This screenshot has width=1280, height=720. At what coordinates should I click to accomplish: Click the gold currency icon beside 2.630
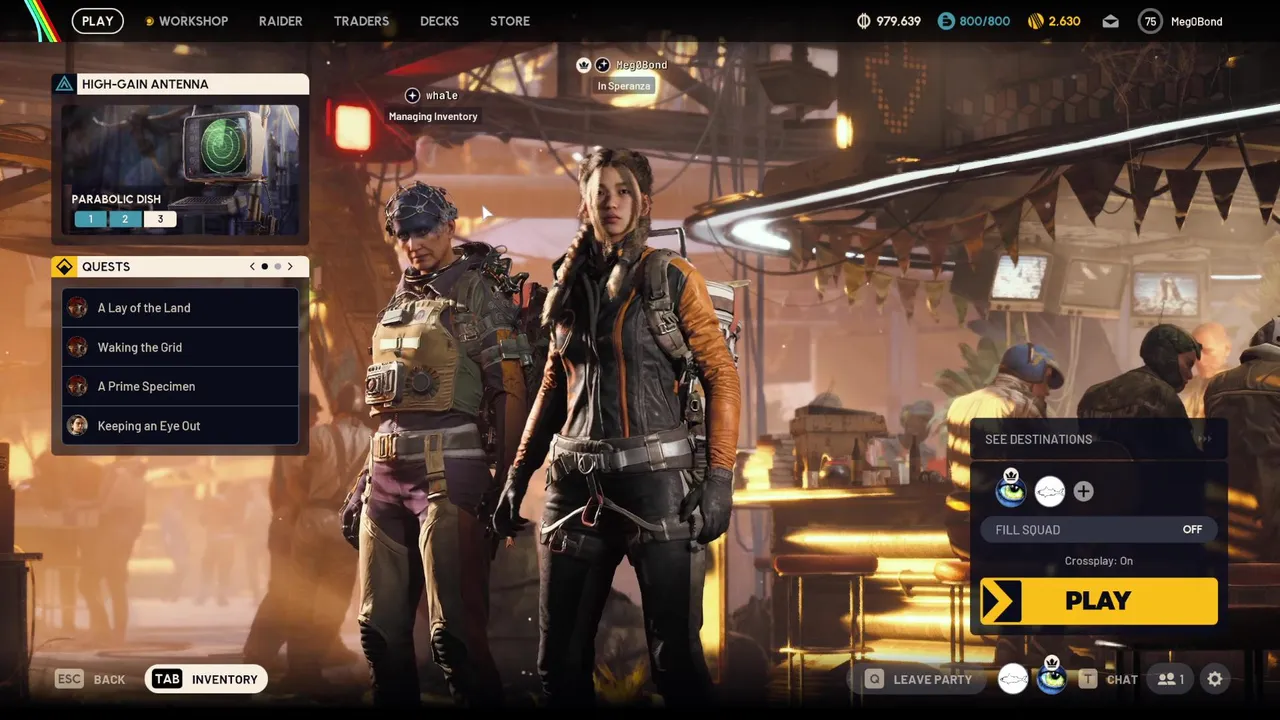pyautogui.click(x=1035, y=21)
